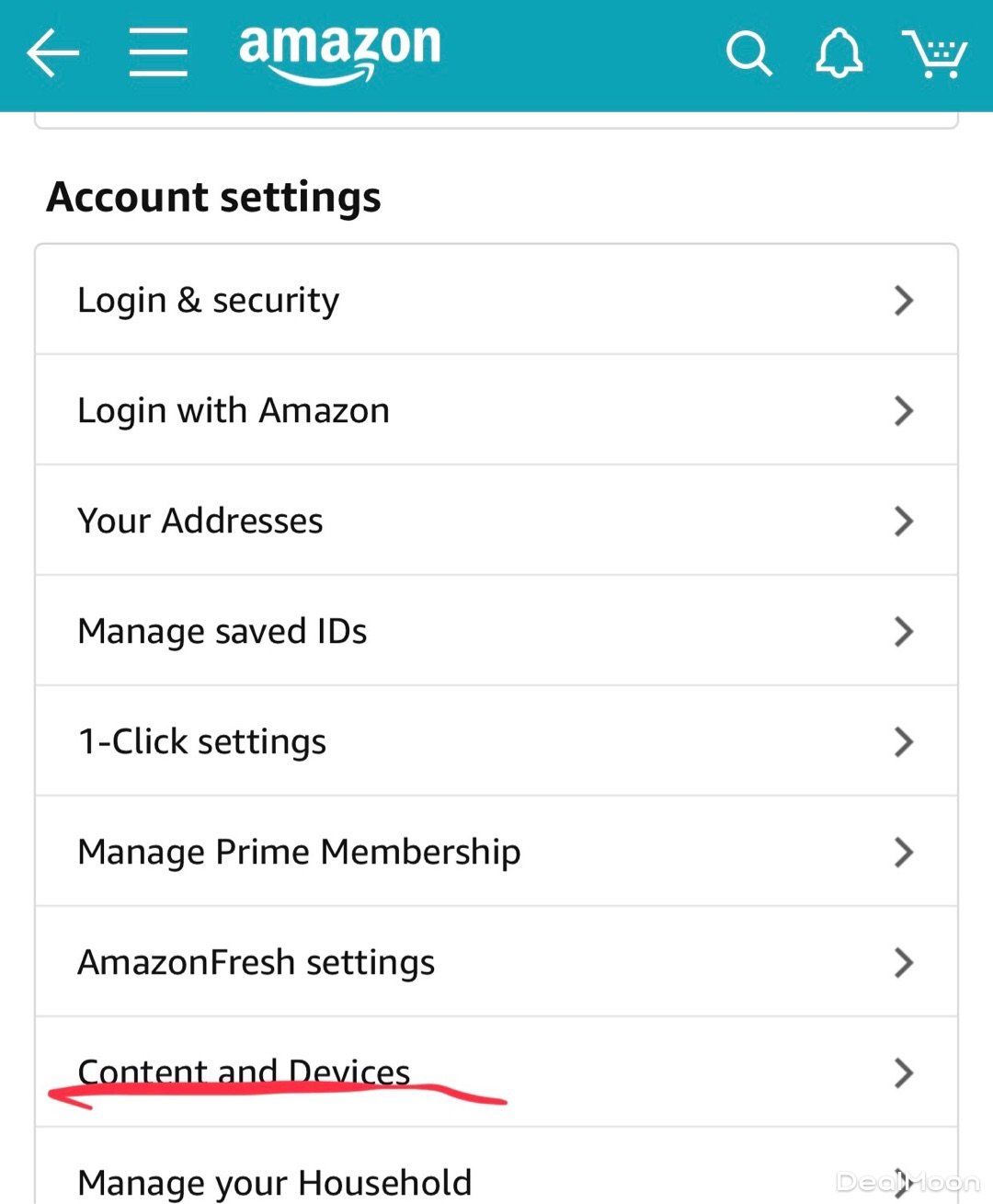Open Login & security settings
993x1204 pixels.
coord(209,300)
